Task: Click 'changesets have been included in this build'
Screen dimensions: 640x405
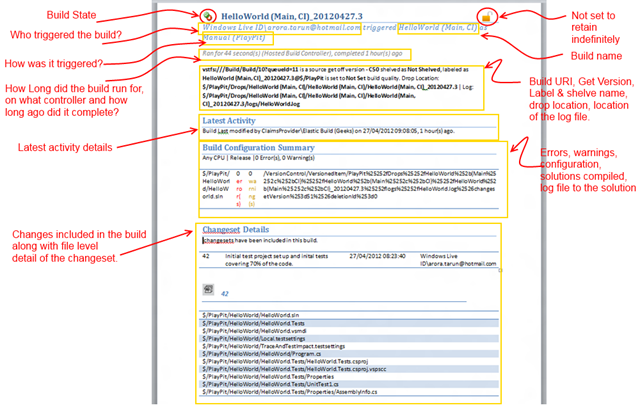Action: pyautogui.click(x=260, y=240)
